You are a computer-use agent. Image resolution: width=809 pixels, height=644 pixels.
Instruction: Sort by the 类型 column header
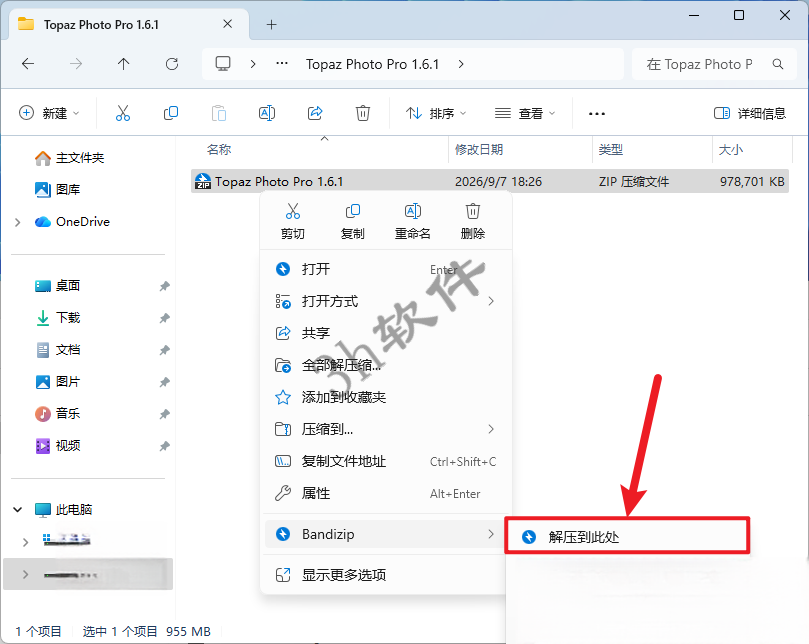(x=610, y=150)
